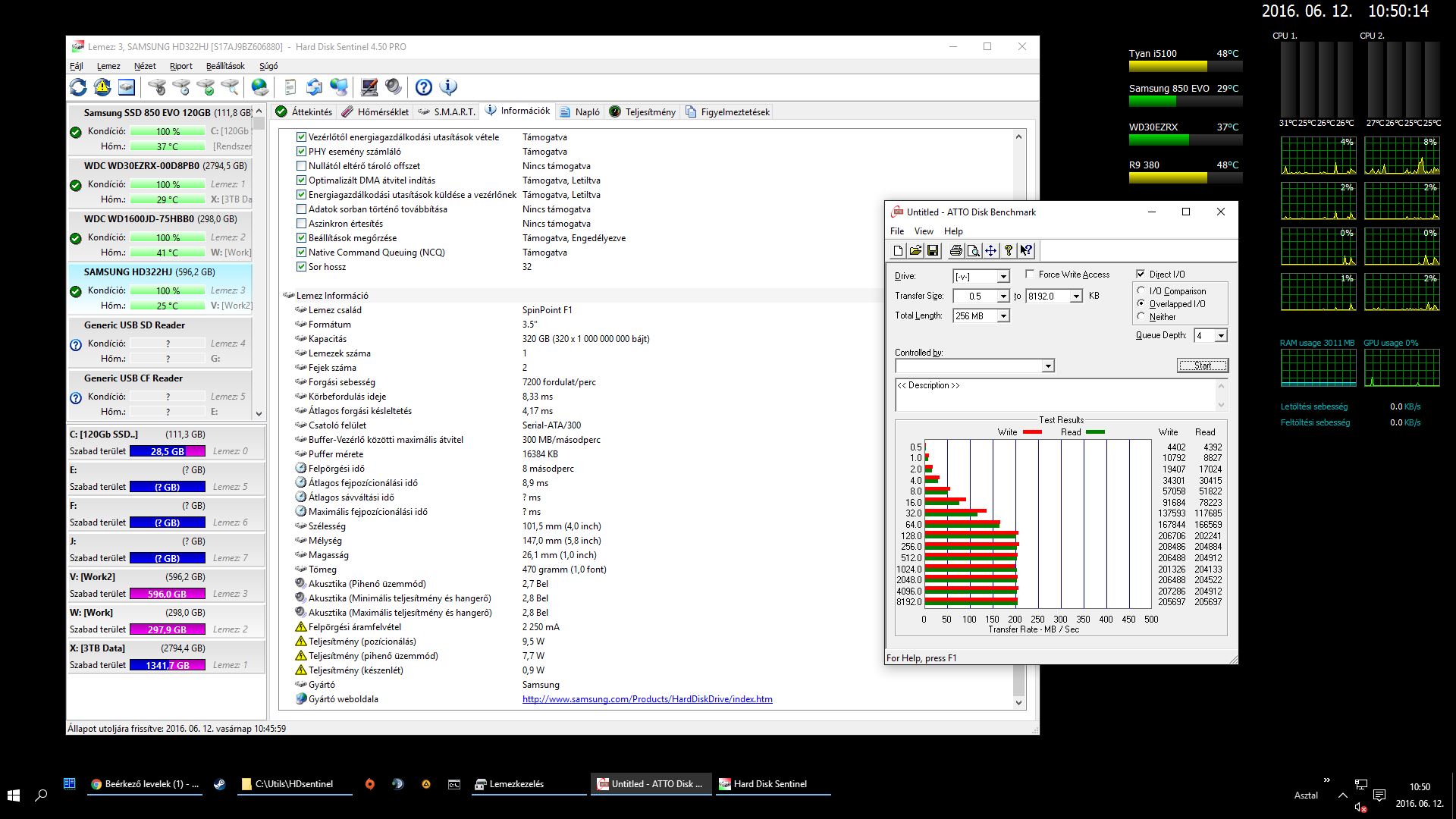This screenshot has width=1456, height=819.
Task: Toggle Native Command Queuing (NCQ) checkbox
Action: (x=301, y=253)
